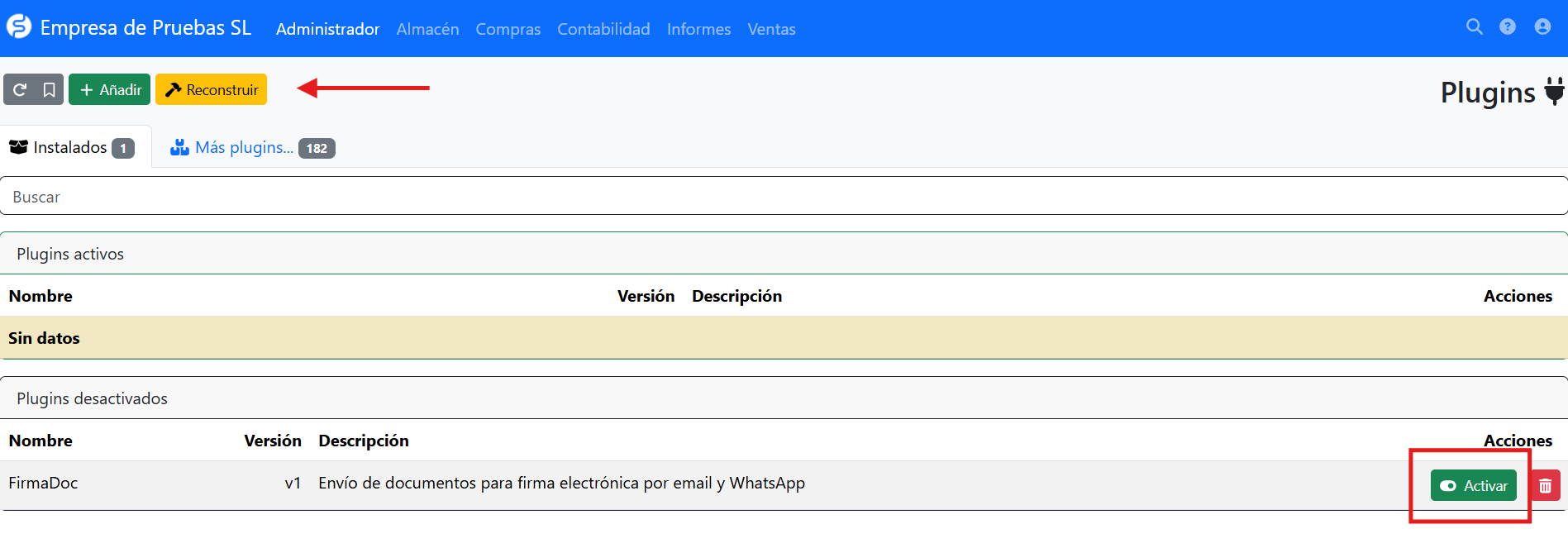Expand the Almacén menu
1568x548 pixels.
(427, 29)
